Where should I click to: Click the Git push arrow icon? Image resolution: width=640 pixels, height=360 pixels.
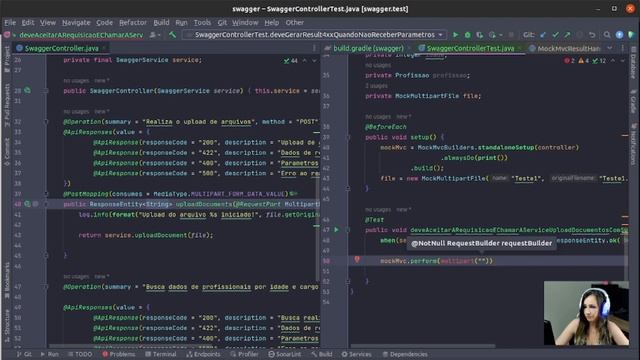pos(567,35)
